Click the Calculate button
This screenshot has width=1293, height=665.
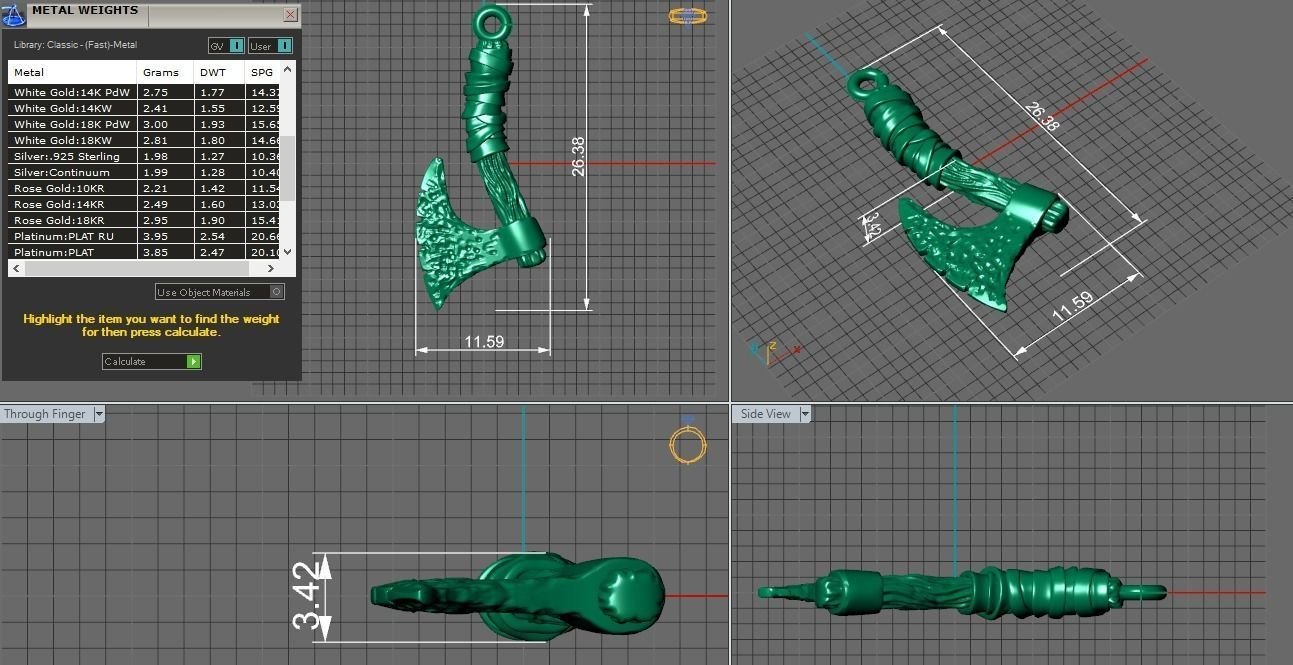coord(151,362)
